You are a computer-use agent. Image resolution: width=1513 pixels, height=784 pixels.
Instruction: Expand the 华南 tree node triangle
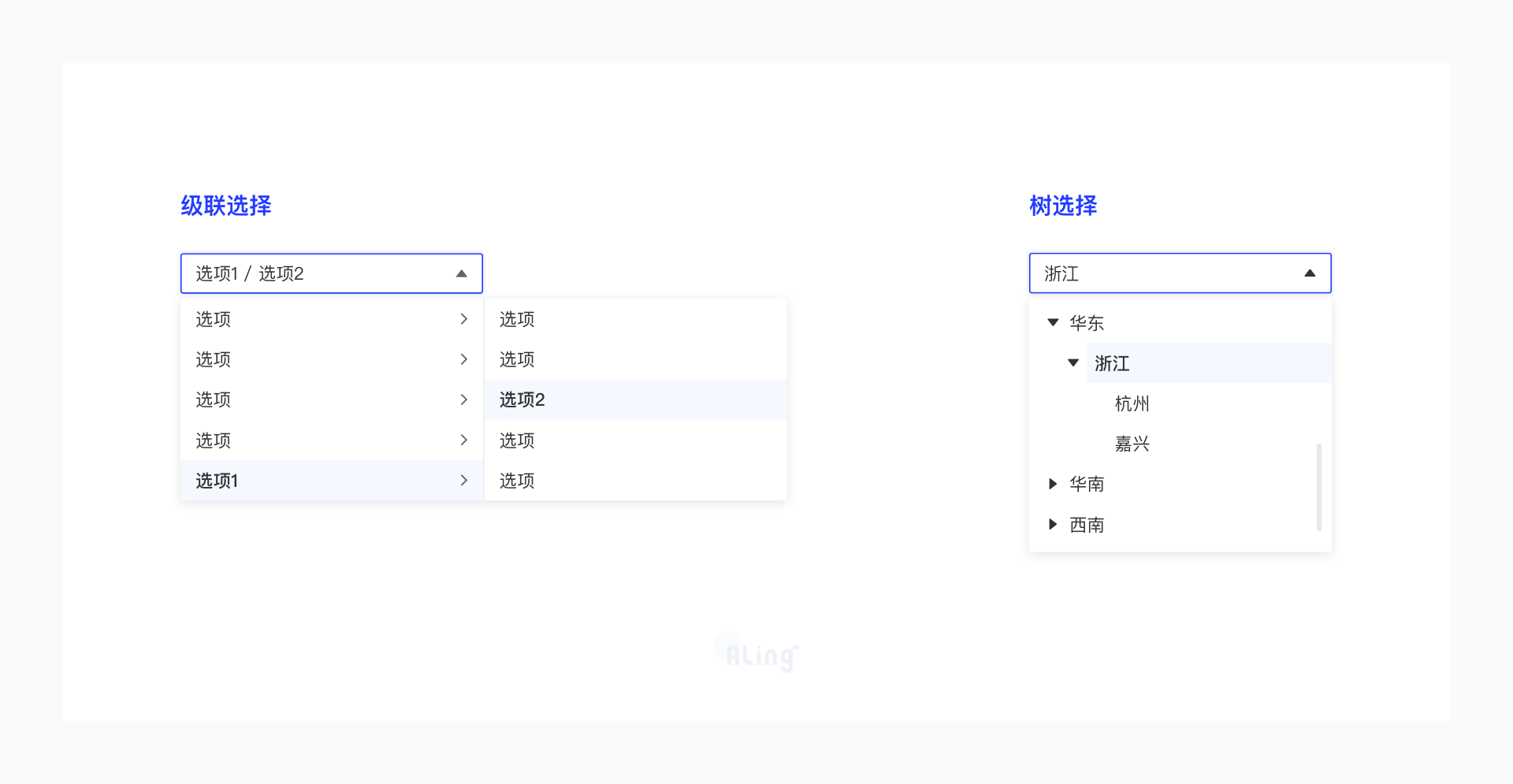[x=1053, y=484]
